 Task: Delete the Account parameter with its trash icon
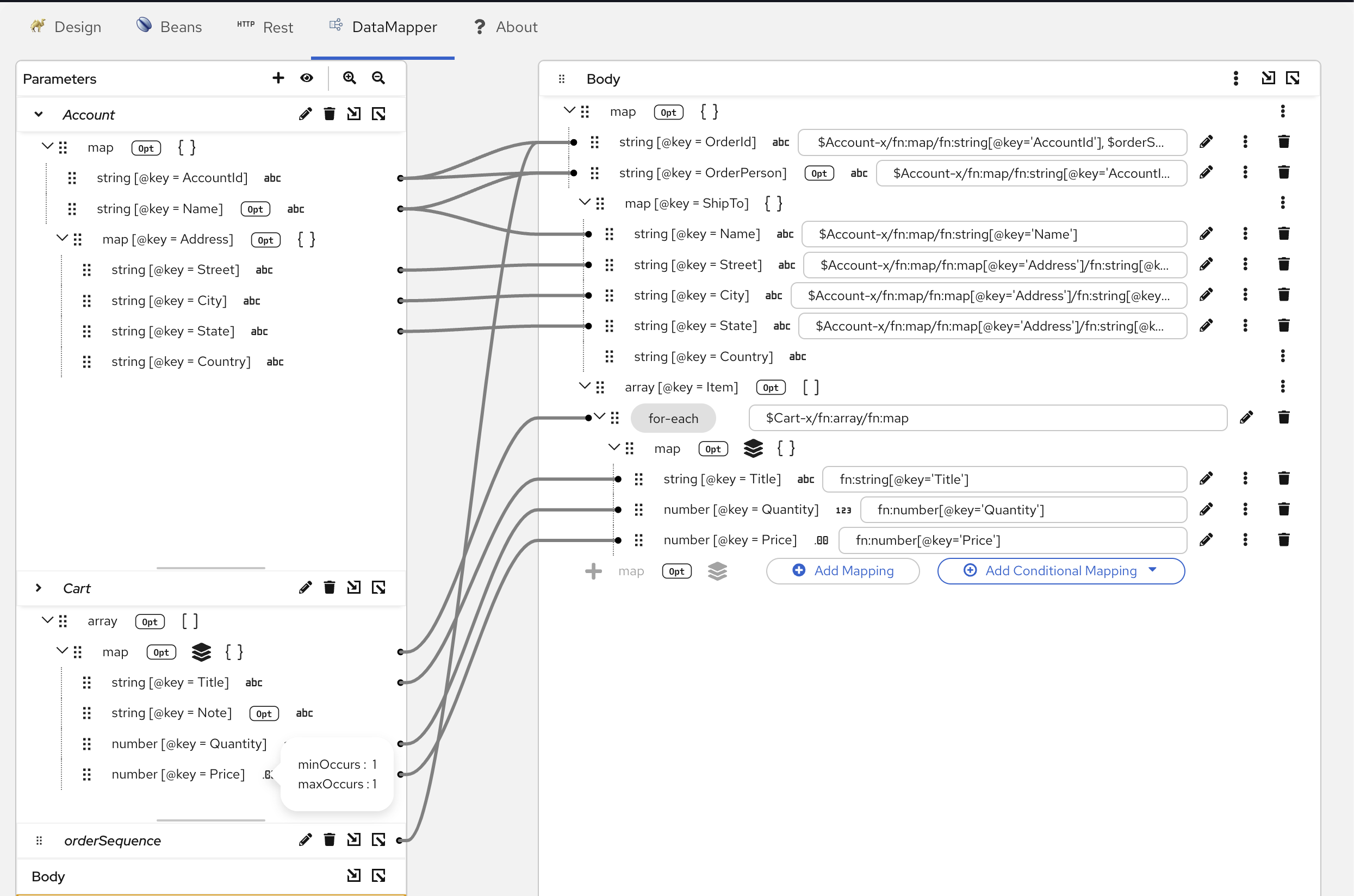click(330, 114)
